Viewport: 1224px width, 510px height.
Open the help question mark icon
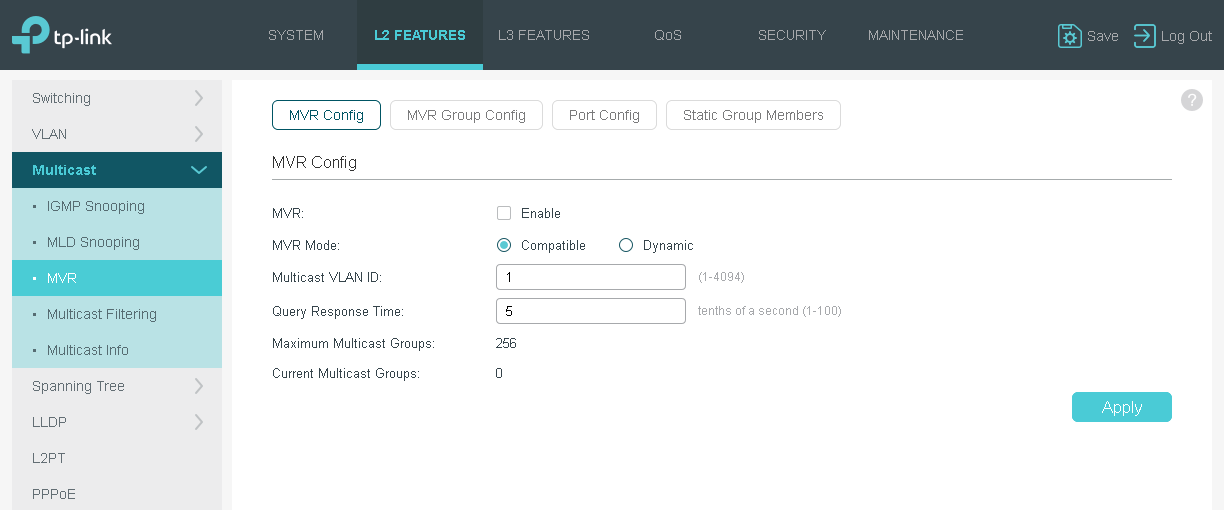[x=1191, y=100]
